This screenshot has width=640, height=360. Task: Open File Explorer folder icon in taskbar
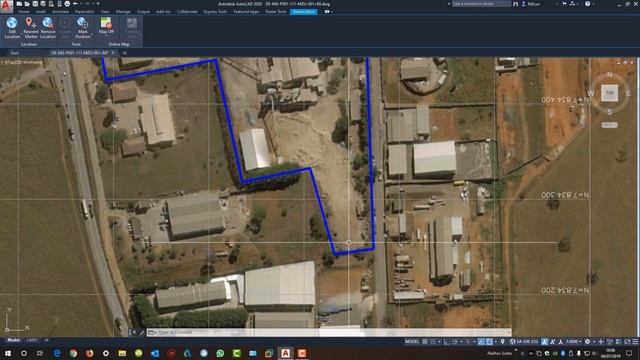point(122,353)
